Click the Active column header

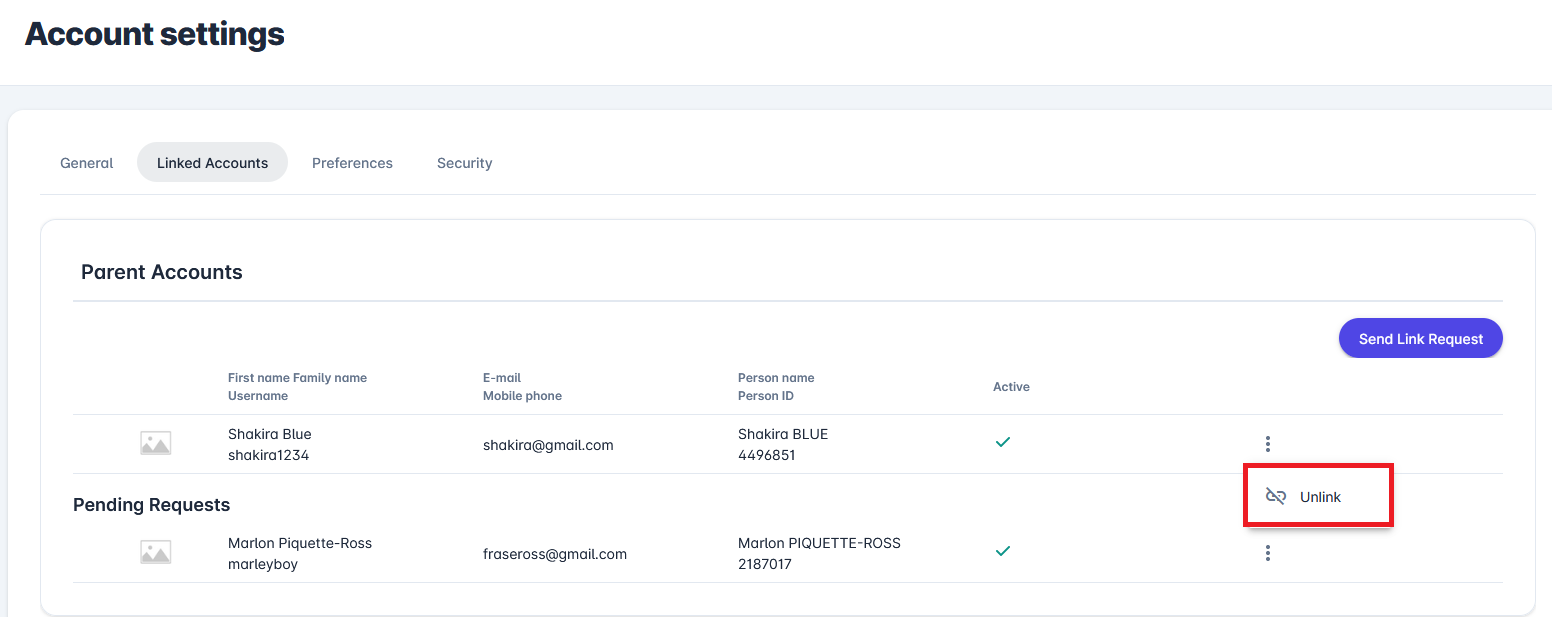tap(1011, 387)
